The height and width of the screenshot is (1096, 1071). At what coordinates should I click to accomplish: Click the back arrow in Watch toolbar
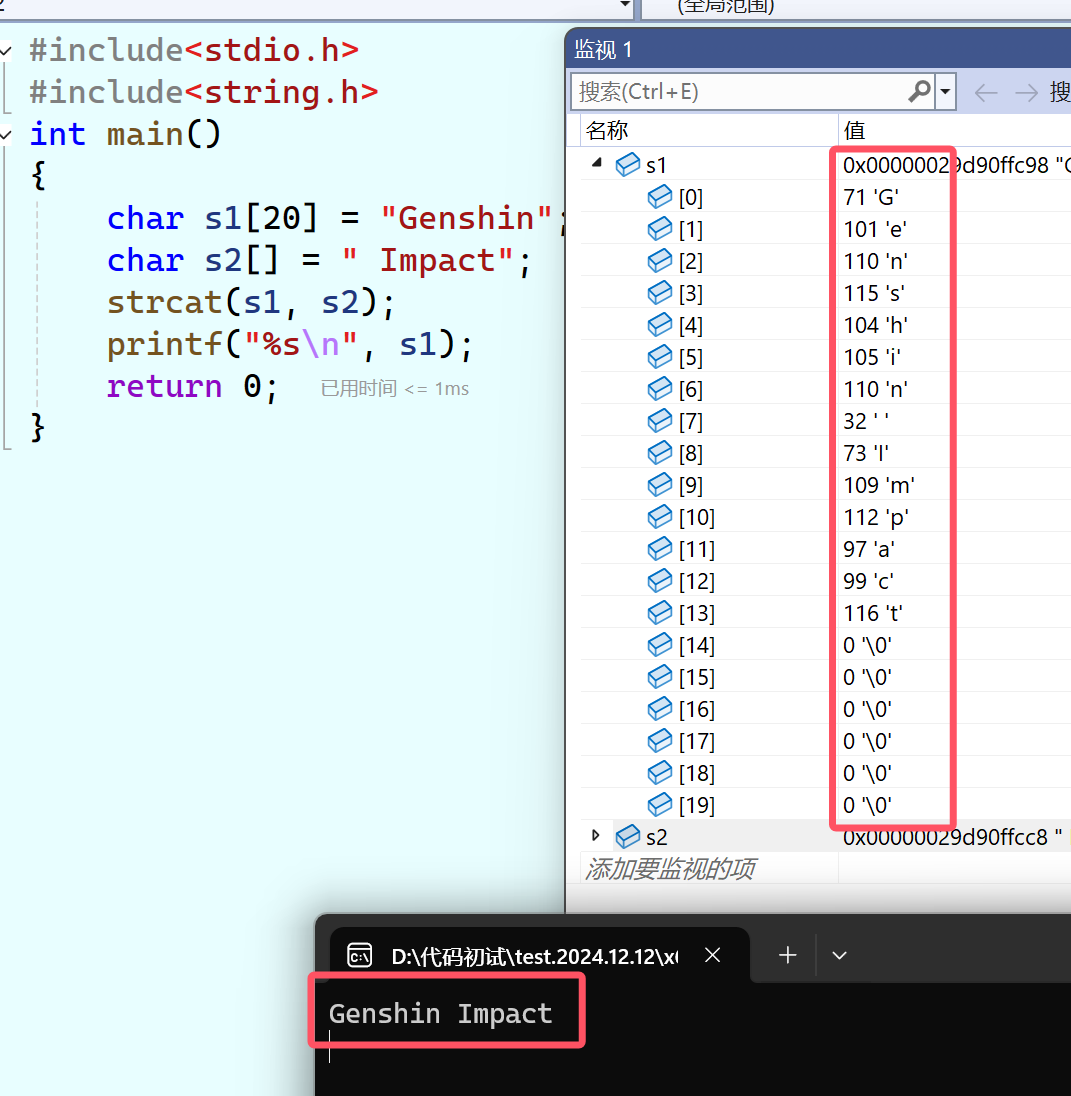click(x=986, y=92)
